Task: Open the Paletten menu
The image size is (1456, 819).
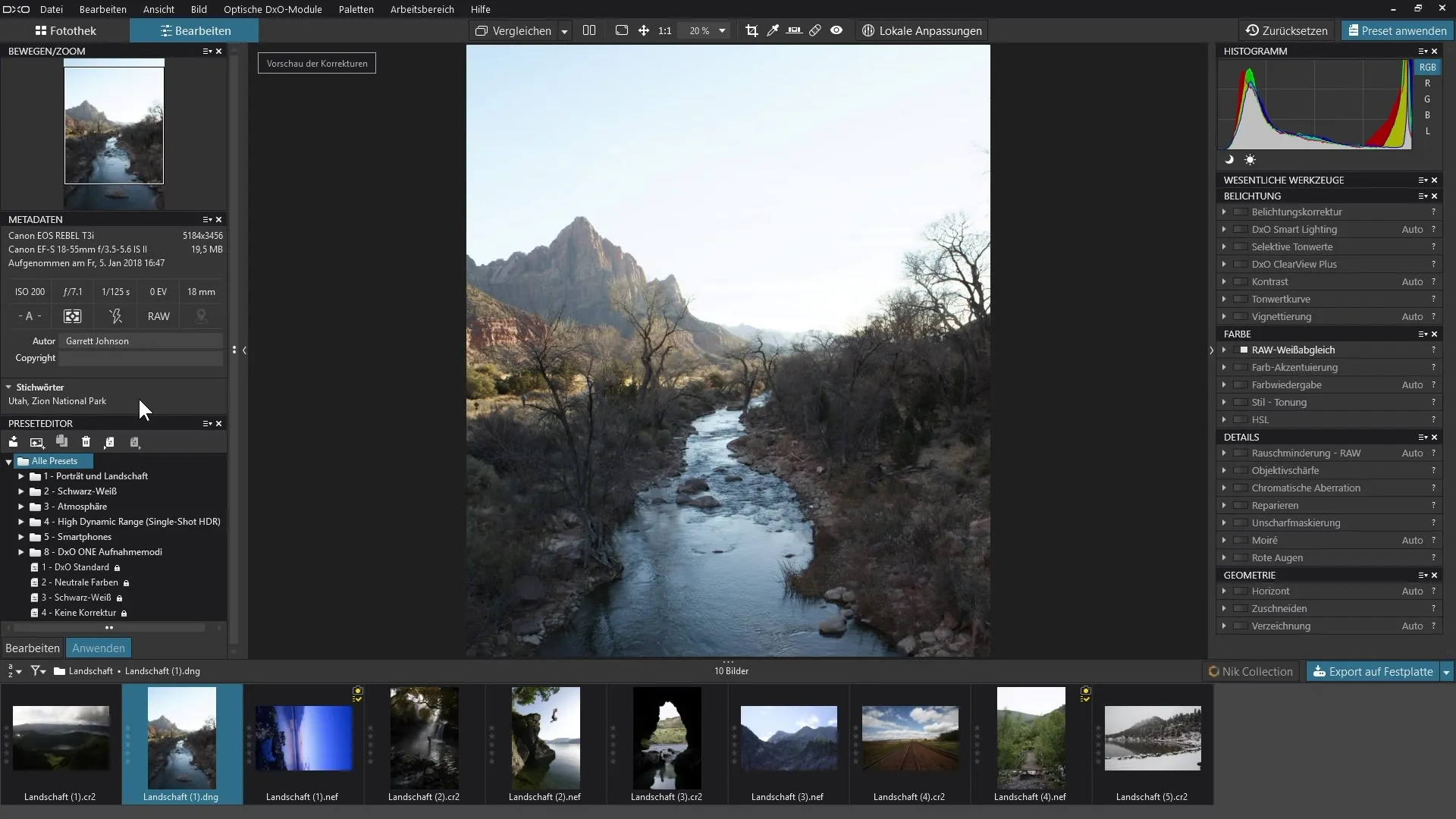Action: pyautogui.click(x=356, y=9)
